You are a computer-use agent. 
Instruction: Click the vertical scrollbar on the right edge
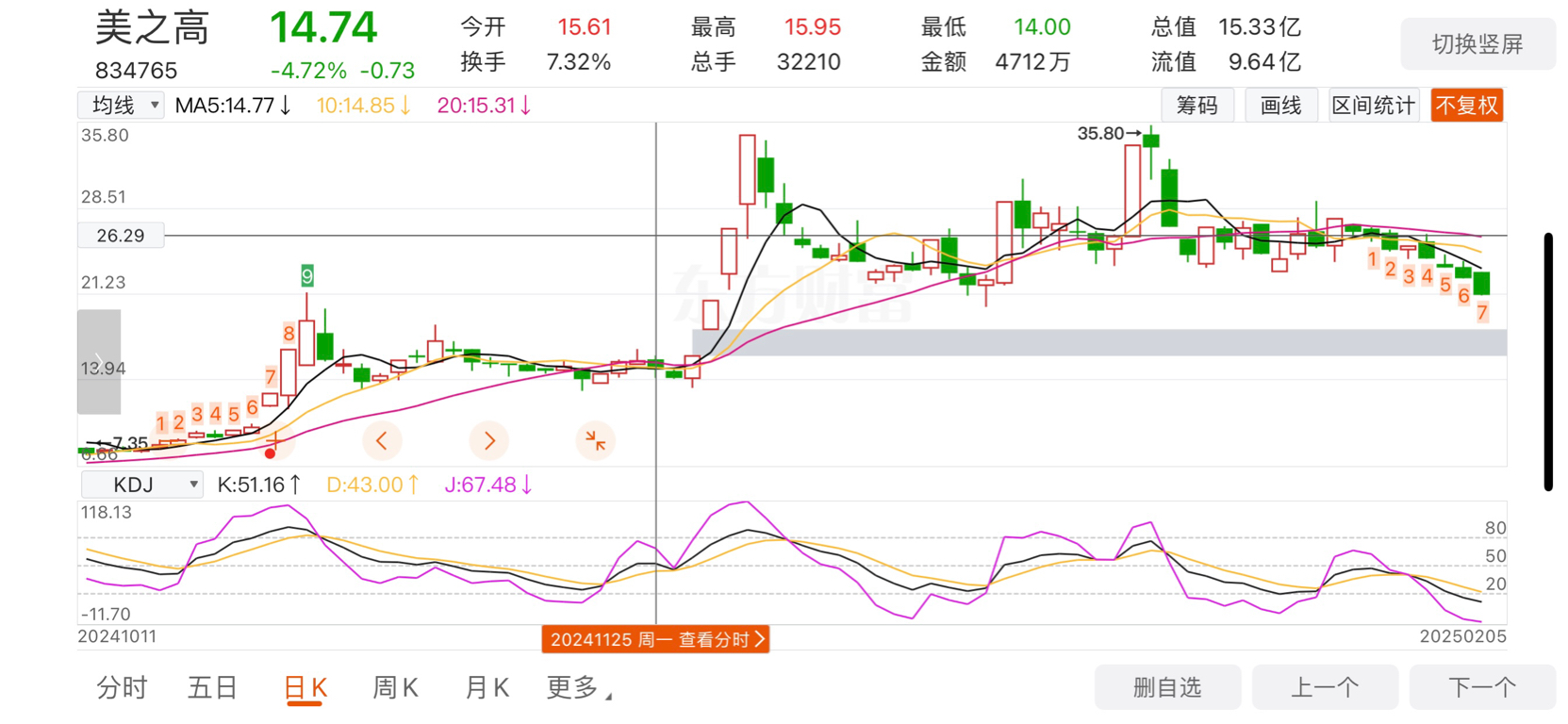pyautogui.click(x=1548, y=361)
